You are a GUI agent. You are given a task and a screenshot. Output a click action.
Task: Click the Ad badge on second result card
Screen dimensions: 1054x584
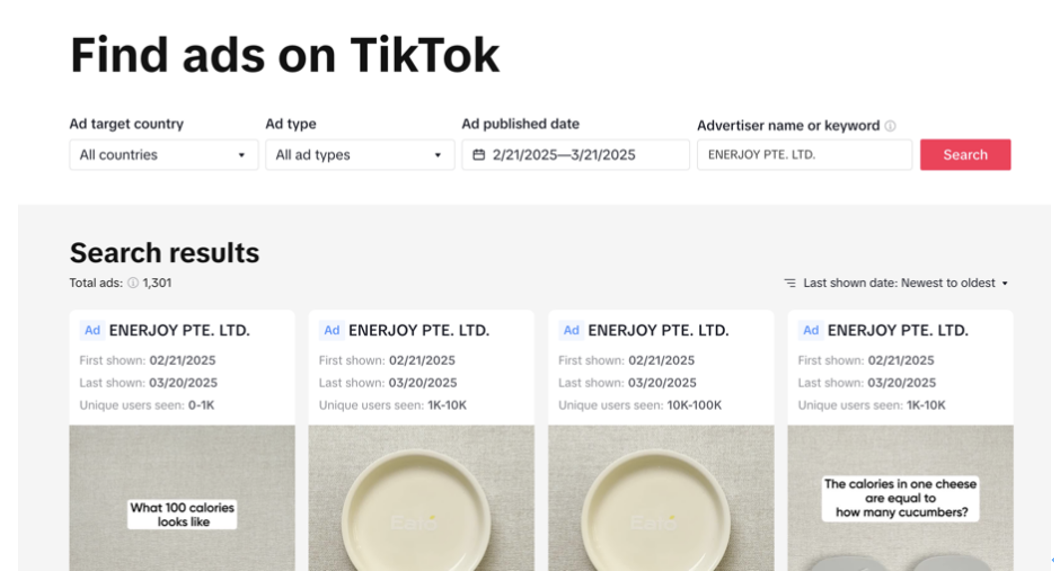click(332, 330)
